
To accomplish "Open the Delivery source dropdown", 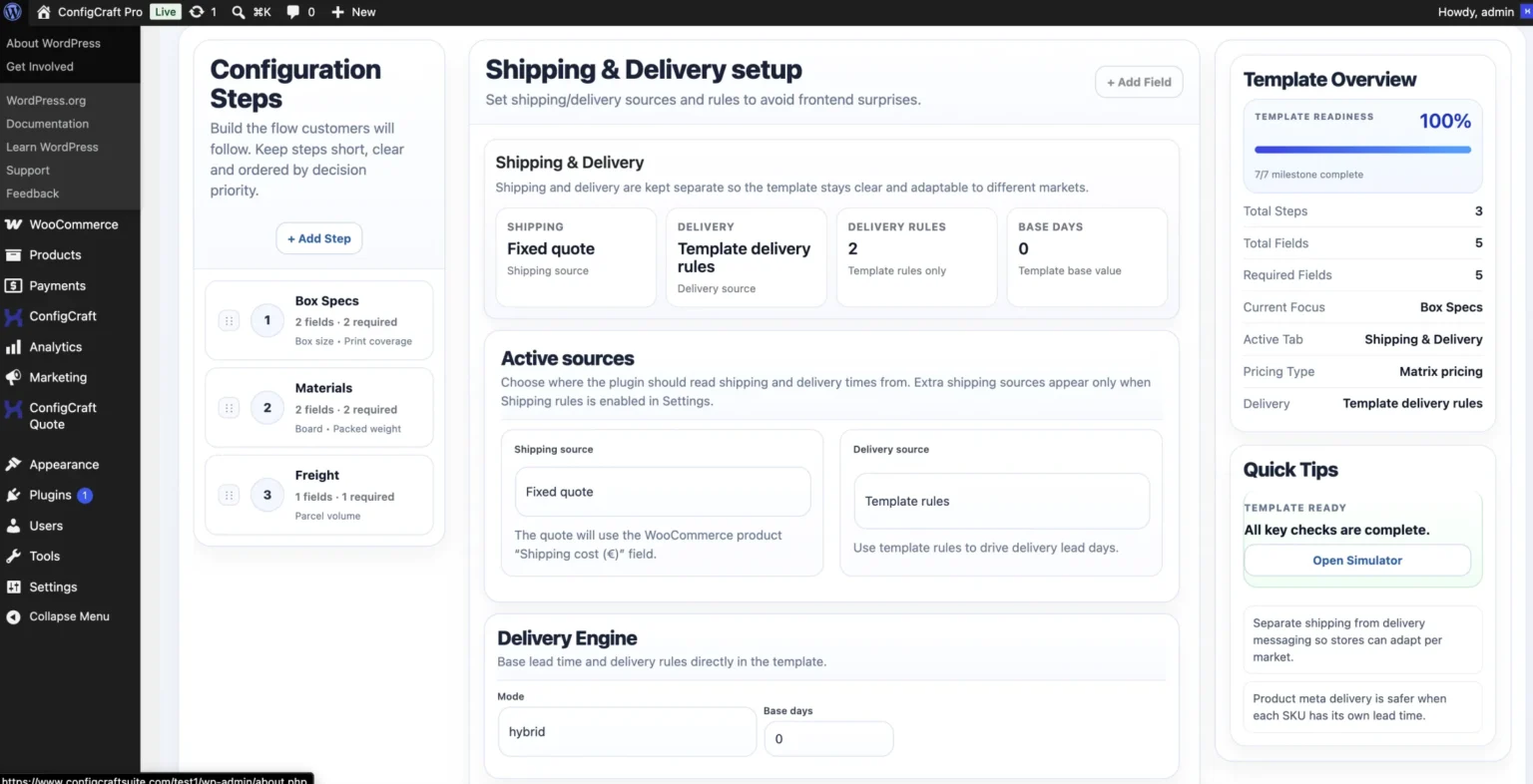I will [x=1001, y=501].
